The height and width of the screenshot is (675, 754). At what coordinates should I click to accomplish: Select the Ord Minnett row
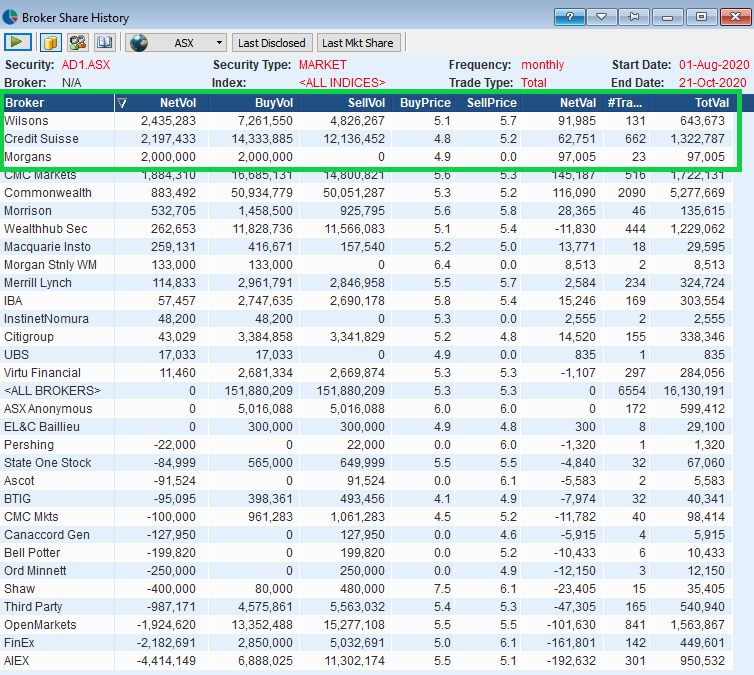click(x=368, y=571)
